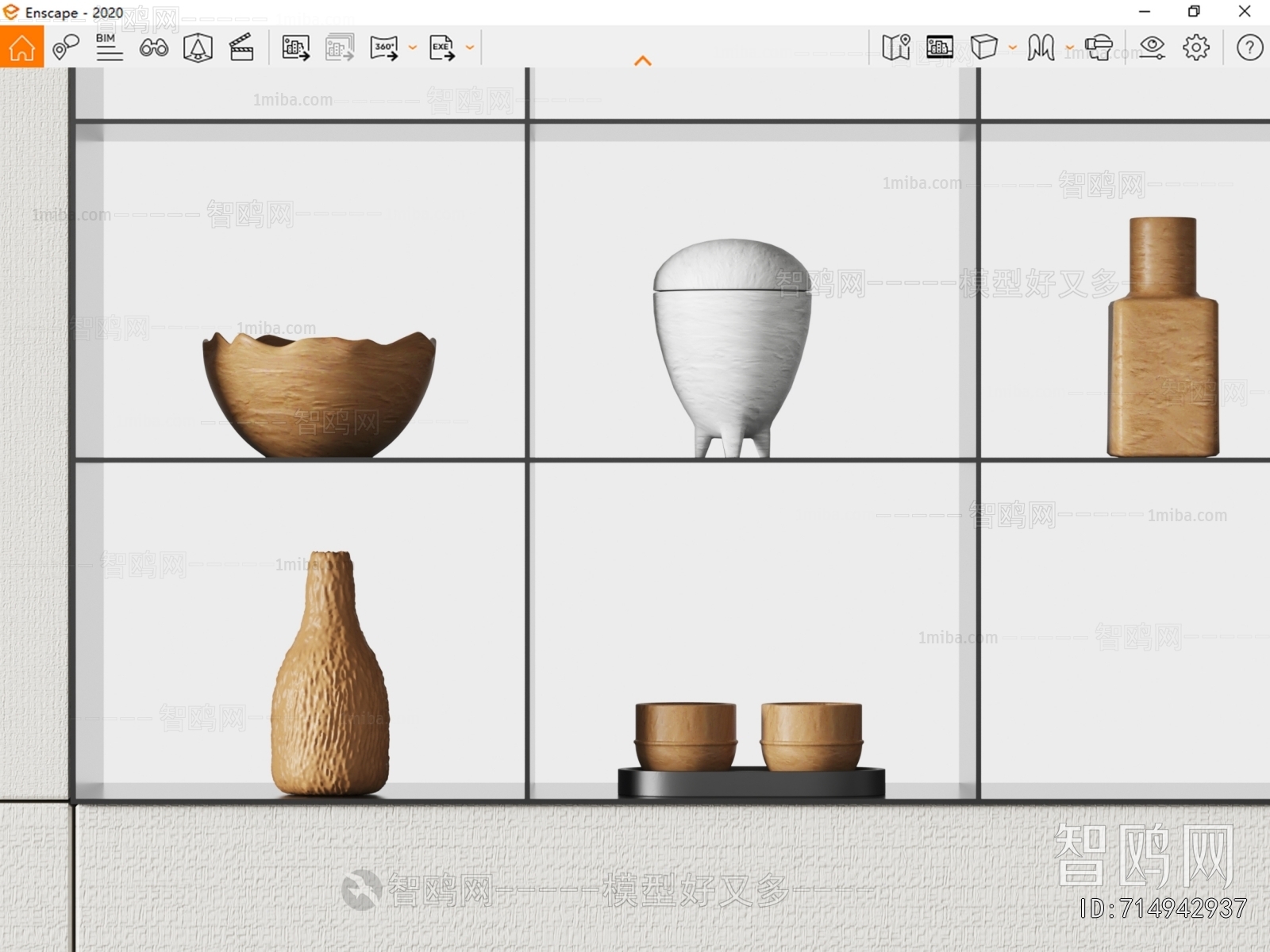Export 360° mono panorama
Viewport: 1270px width, 952px height.
(384, 48)
